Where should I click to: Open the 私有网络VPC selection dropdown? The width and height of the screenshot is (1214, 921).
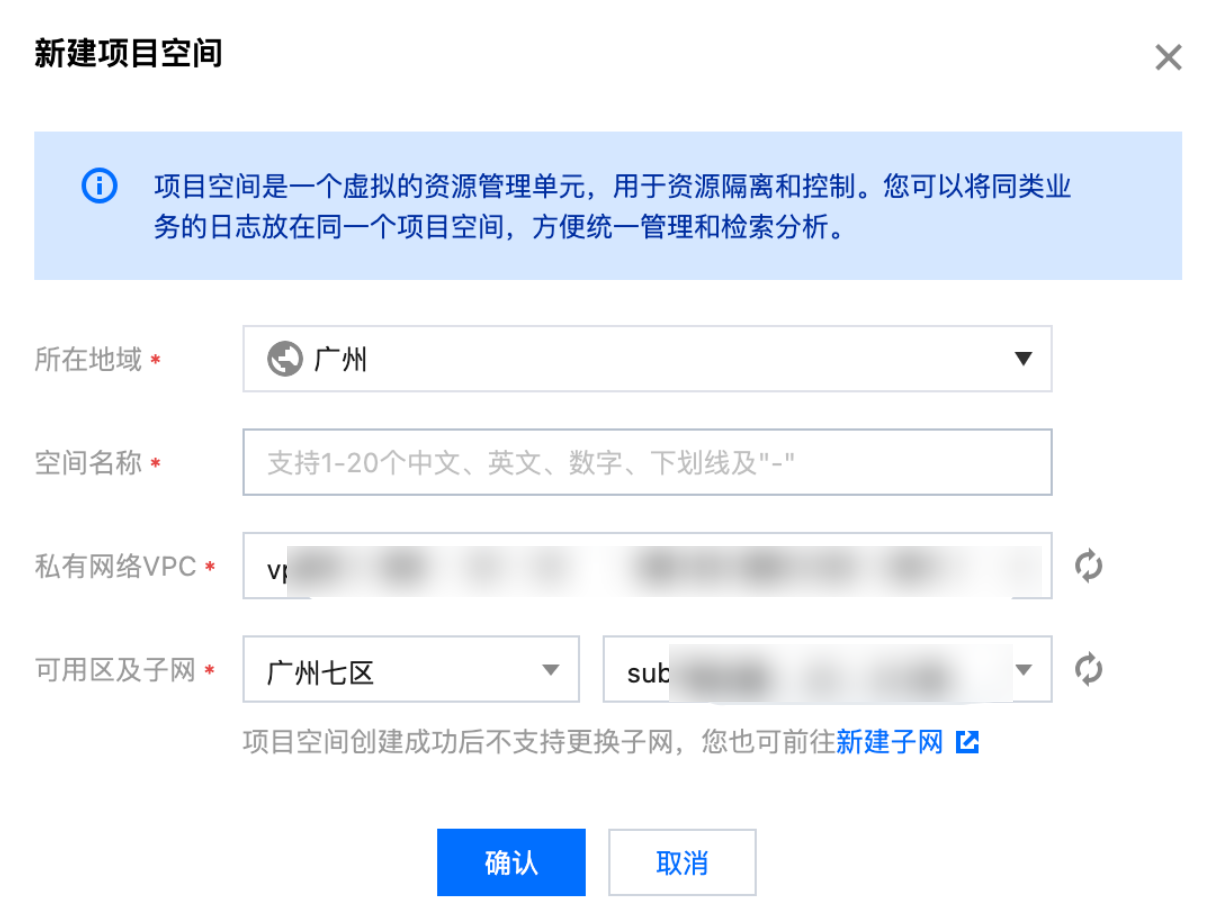646,566
